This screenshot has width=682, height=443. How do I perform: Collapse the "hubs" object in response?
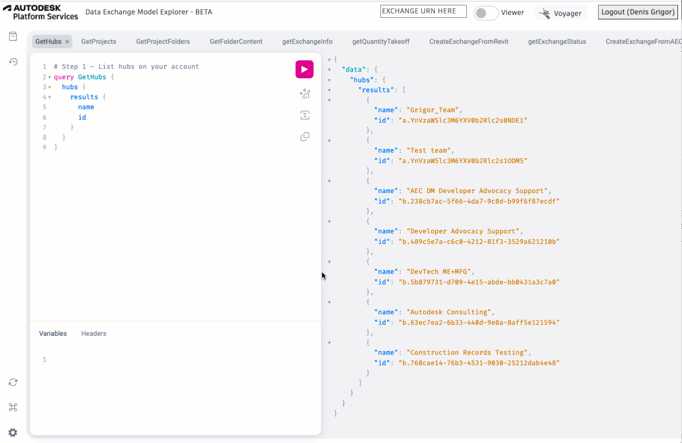[329, 80]
